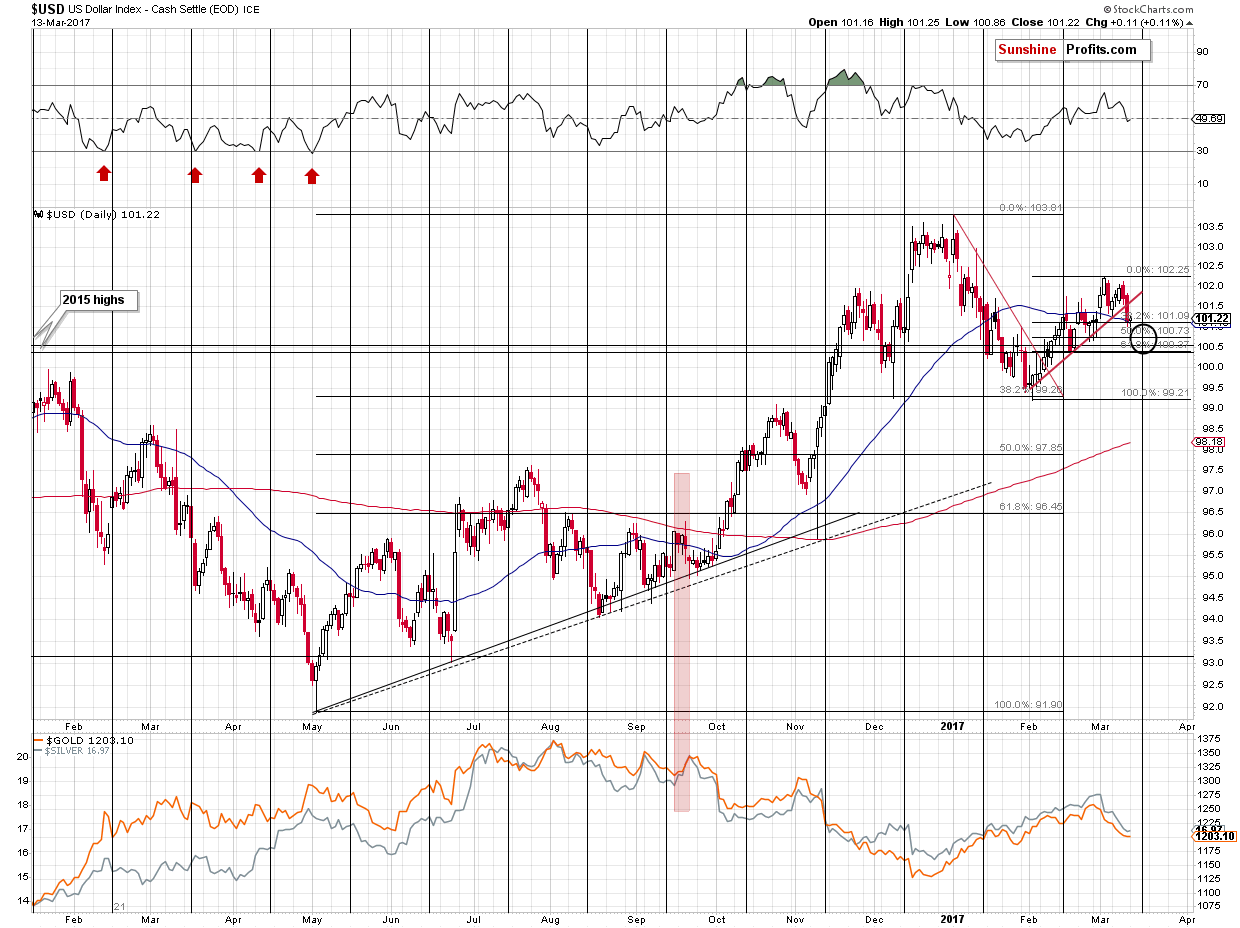Click the 'Low 100.86' value in header

tap(976, 22)
